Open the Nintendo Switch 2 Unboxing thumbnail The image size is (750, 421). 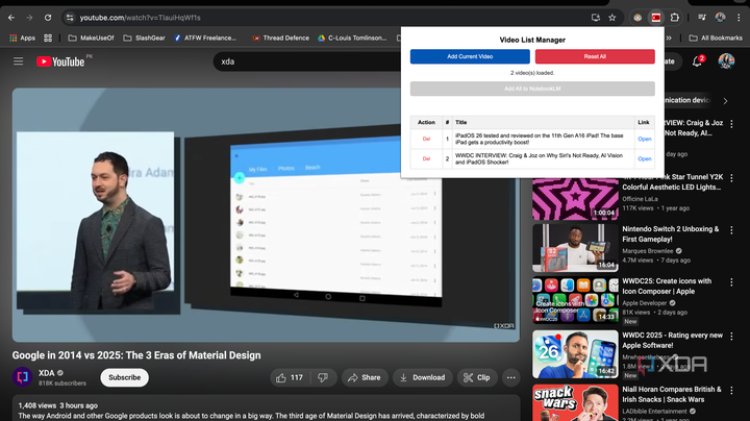(x=575, y=248)
